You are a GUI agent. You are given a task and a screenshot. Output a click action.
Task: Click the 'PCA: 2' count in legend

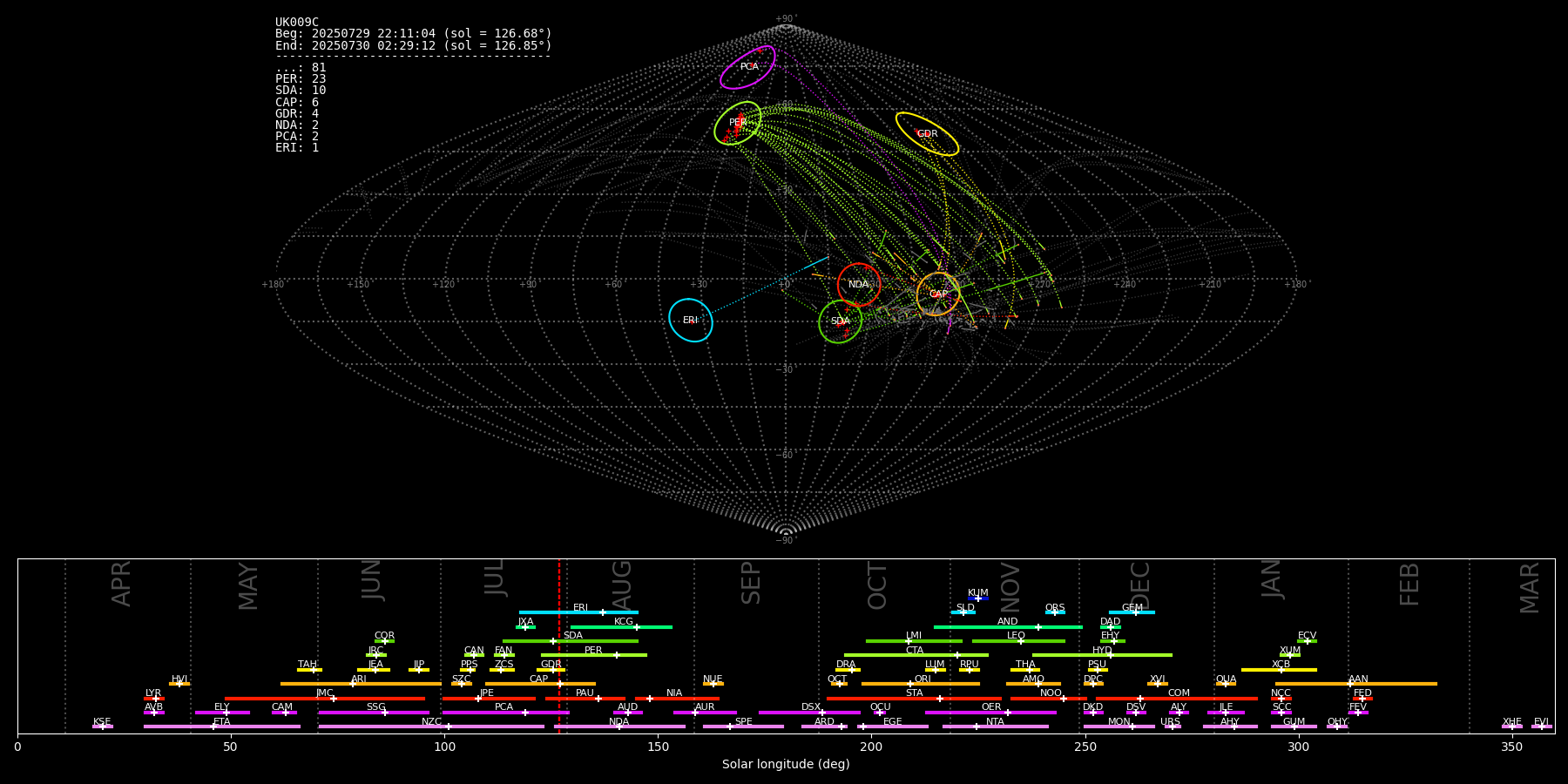[297, 137]
